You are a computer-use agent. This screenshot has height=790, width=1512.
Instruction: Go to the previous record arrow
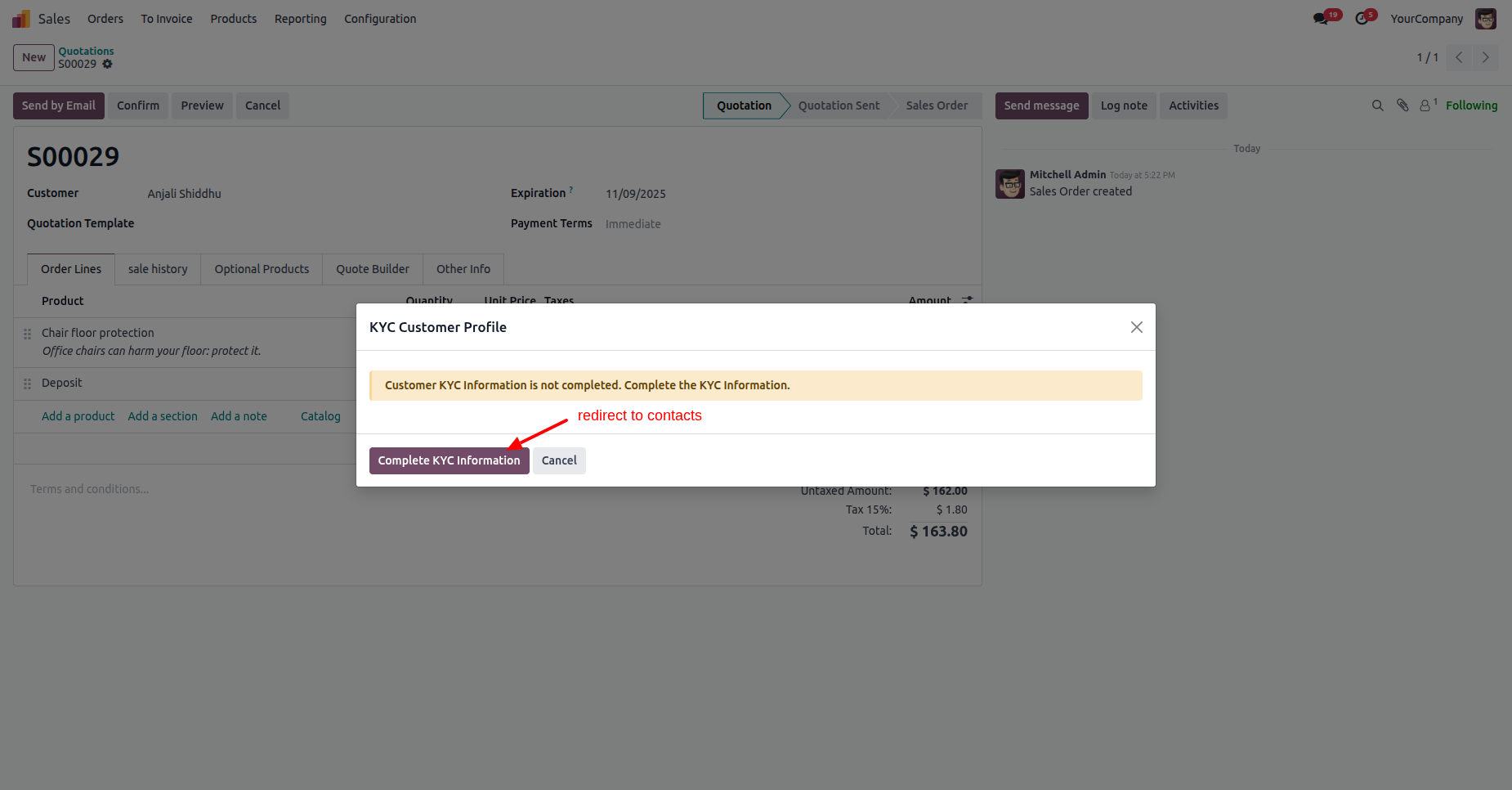coord(1459,57)
